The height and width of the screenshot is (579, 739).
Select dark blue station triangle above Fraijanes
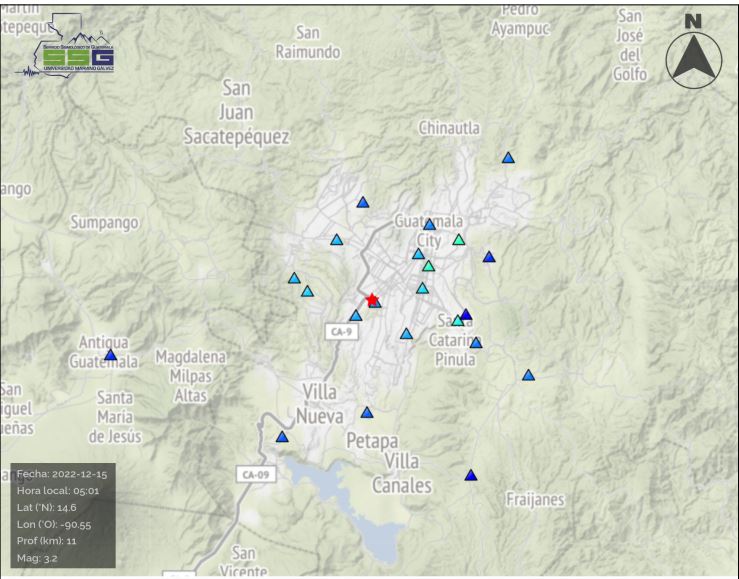[471, 476]
